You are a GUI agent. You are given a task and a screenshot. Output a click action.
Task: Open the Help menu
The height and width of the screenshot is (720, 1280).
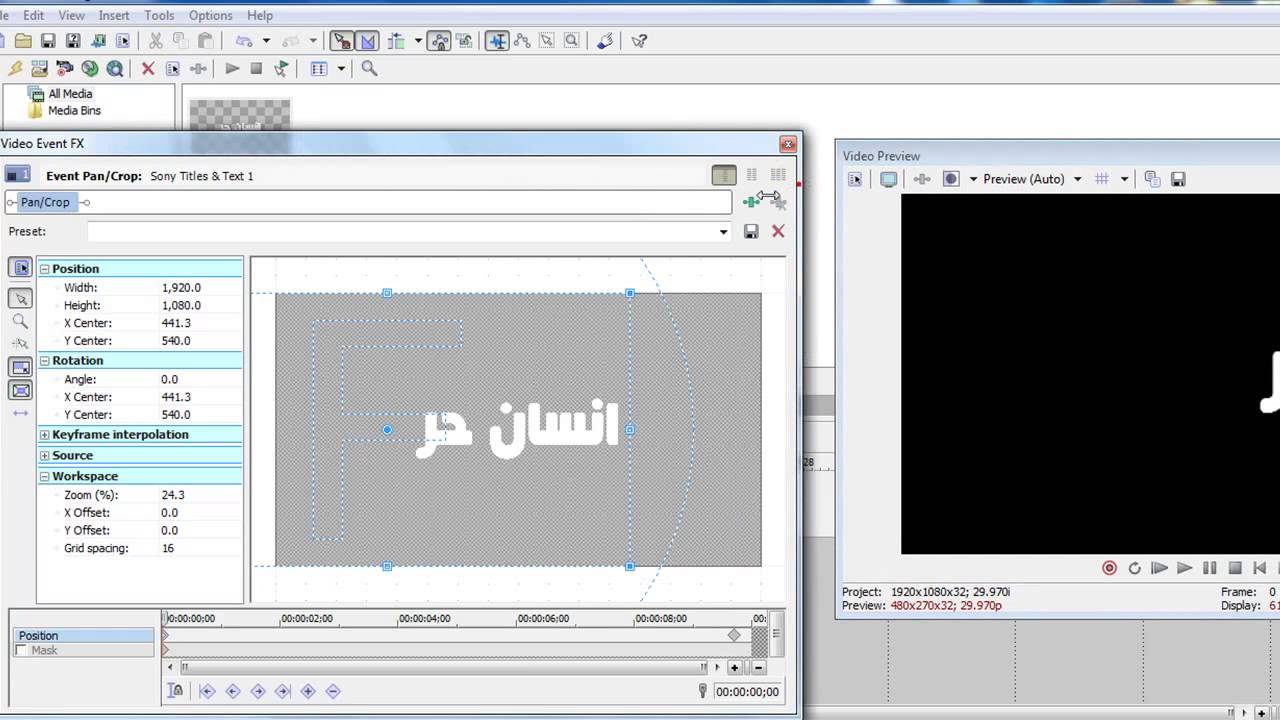pyautogui.click(x=259, y=15)
